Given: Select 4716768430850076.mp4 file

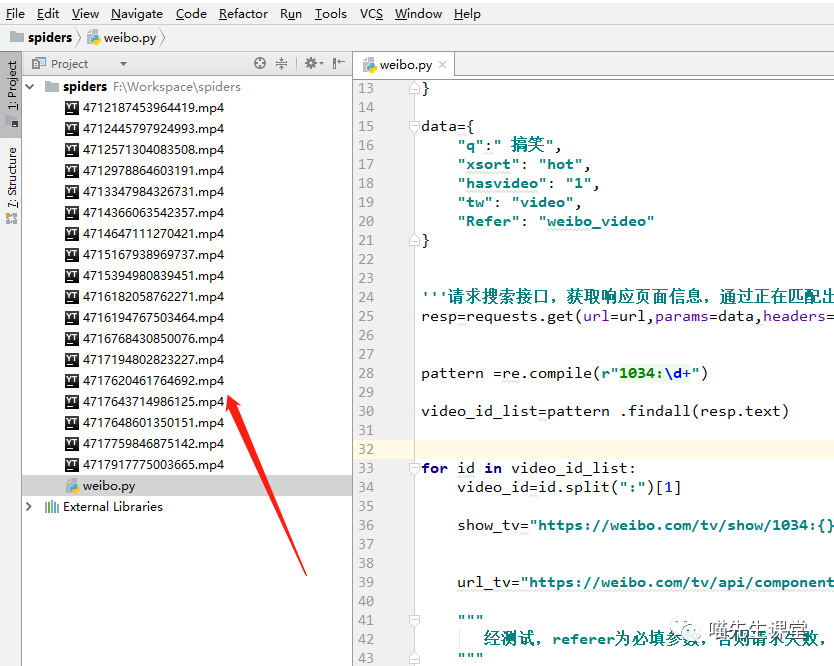Looking at the screenshot, I should tap(153, 338).
